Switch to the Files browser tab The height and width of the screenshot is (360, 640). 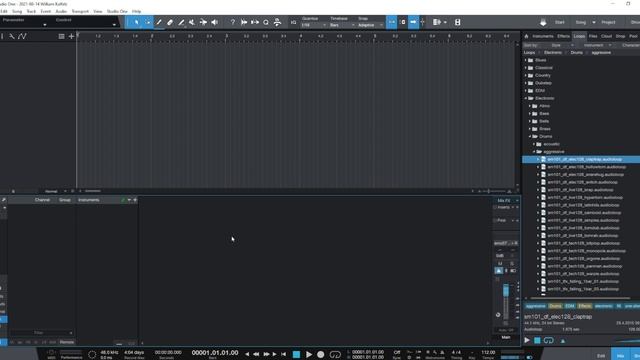593,36
